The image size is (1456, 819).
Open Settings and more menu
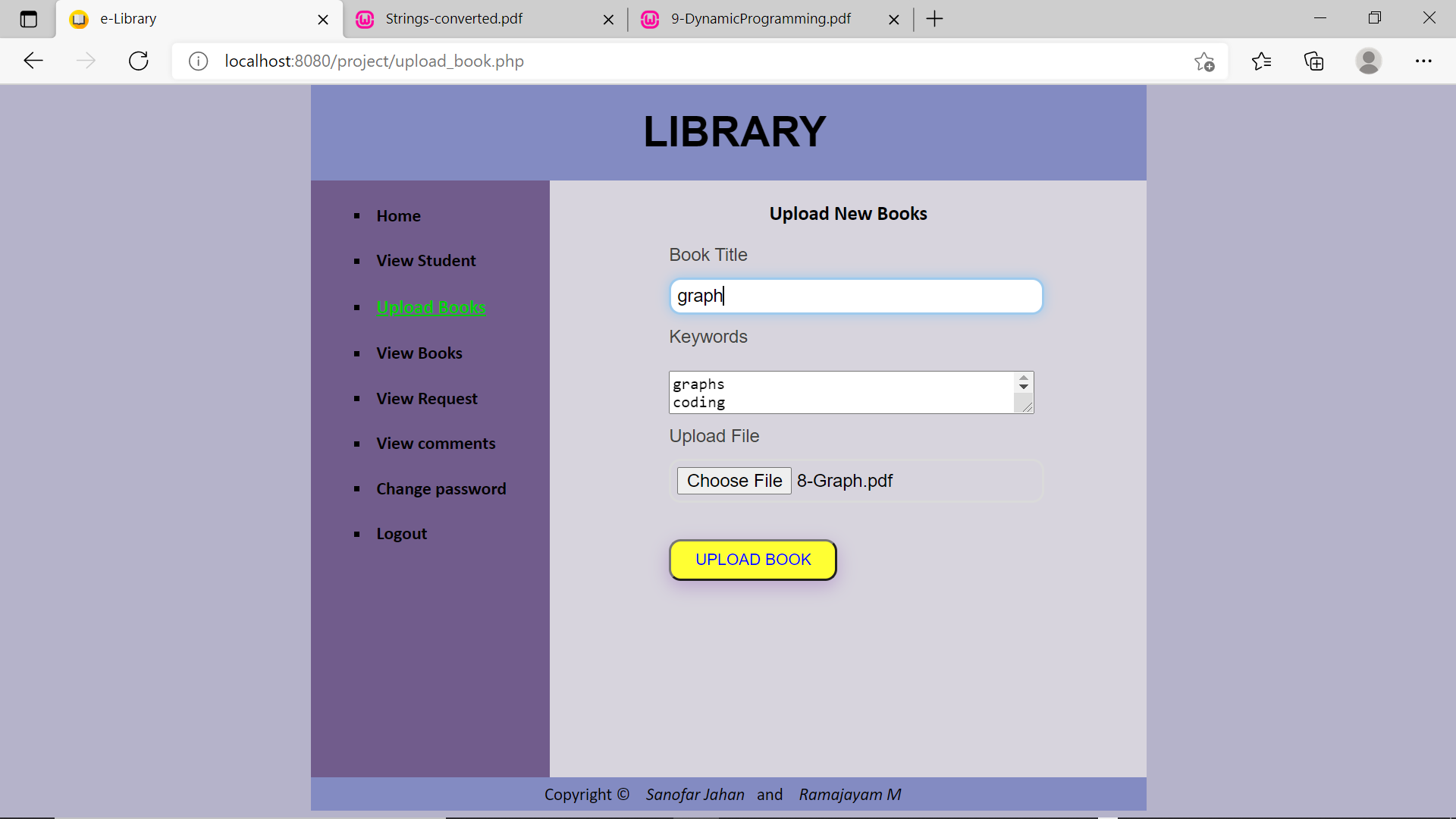pos(1425,61)
